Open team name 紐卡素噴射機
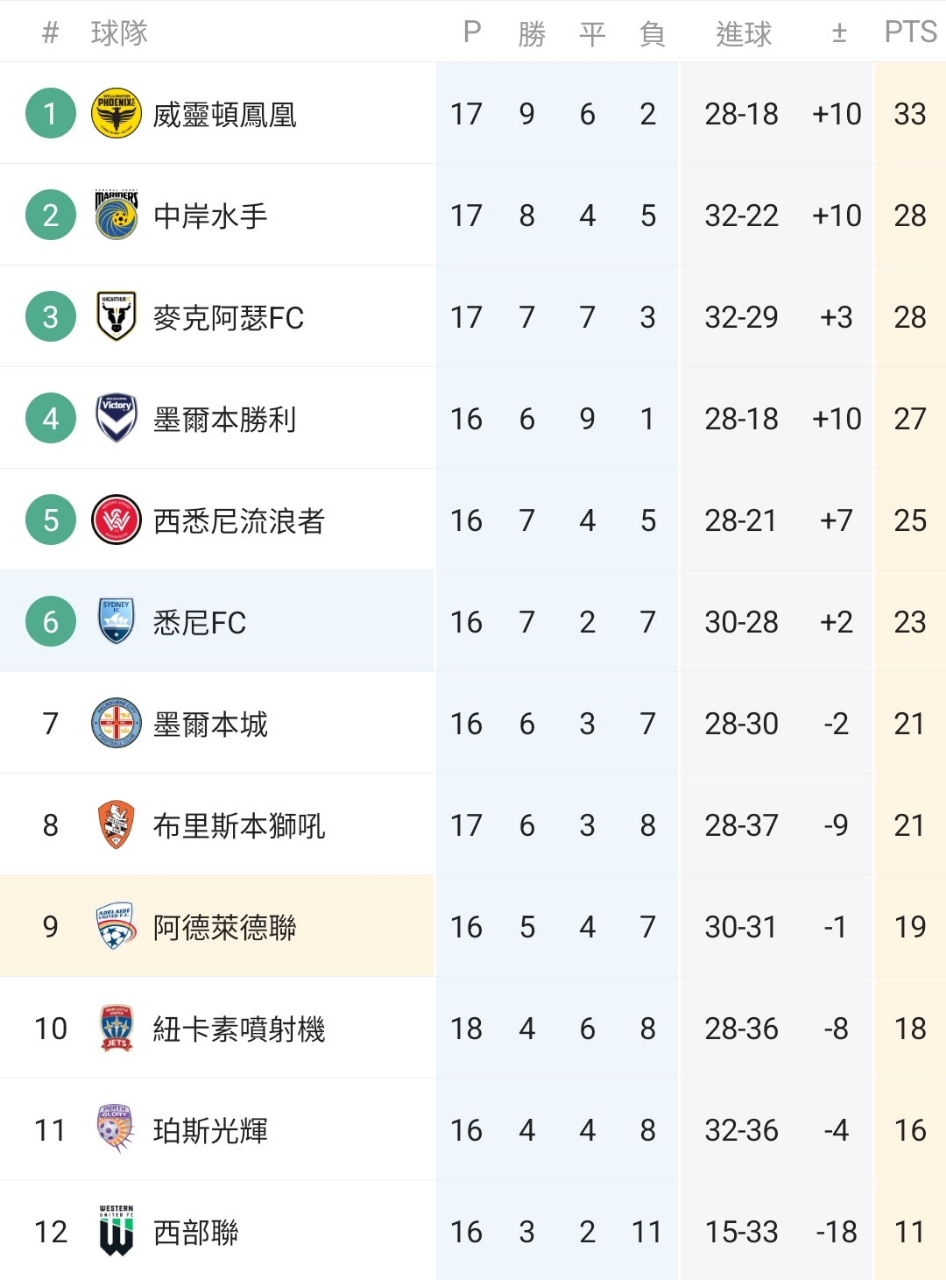This screenshot has width=946, height=1280. coord(239,1029)
